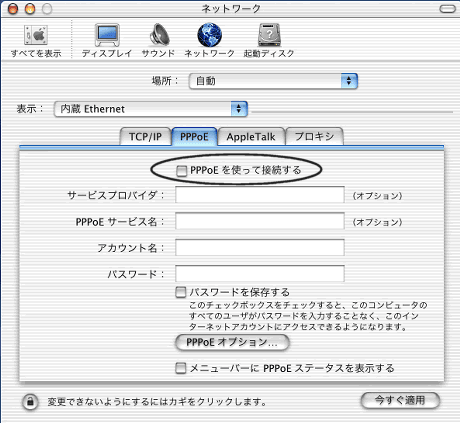Select the ネットワーク globe icon in toolbar
The image size is (460, 423).
[x=209, y=35]
